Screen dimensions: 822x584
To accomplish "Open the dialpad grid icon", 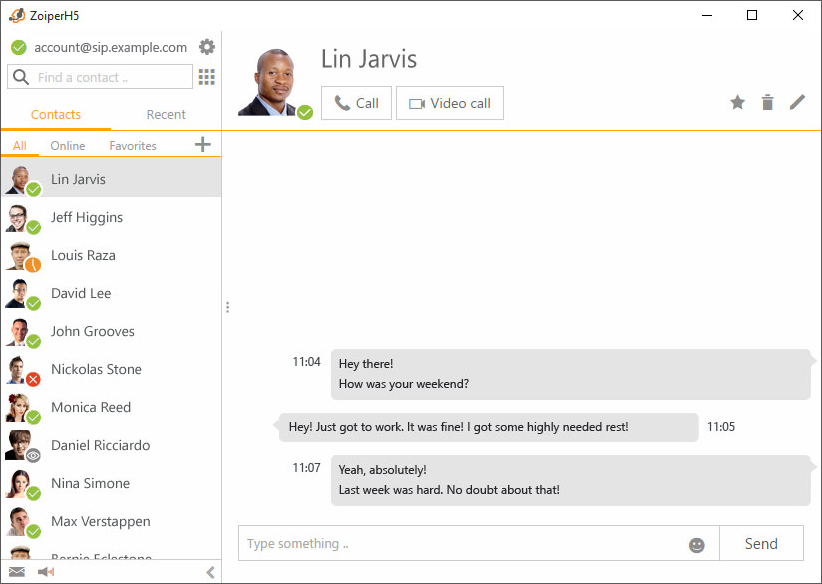I will coord(207,77).
